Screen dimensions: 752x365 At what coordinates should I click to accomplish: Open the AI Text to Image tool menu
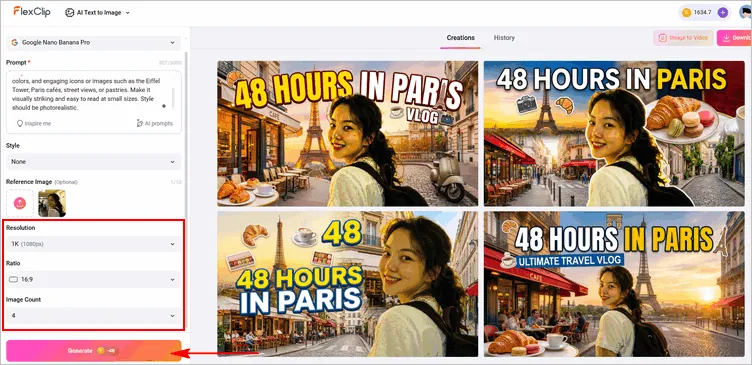(x=97, y=12)
